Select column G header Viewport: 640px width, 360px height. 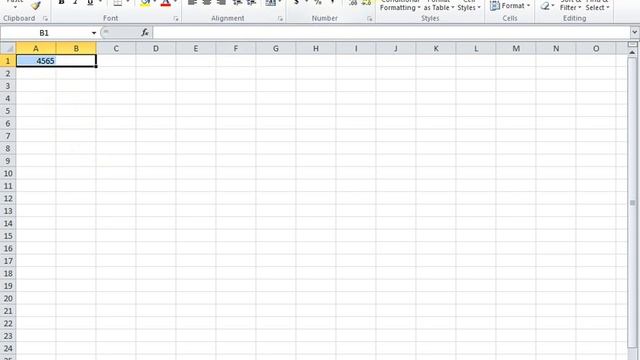pos(276,49)
